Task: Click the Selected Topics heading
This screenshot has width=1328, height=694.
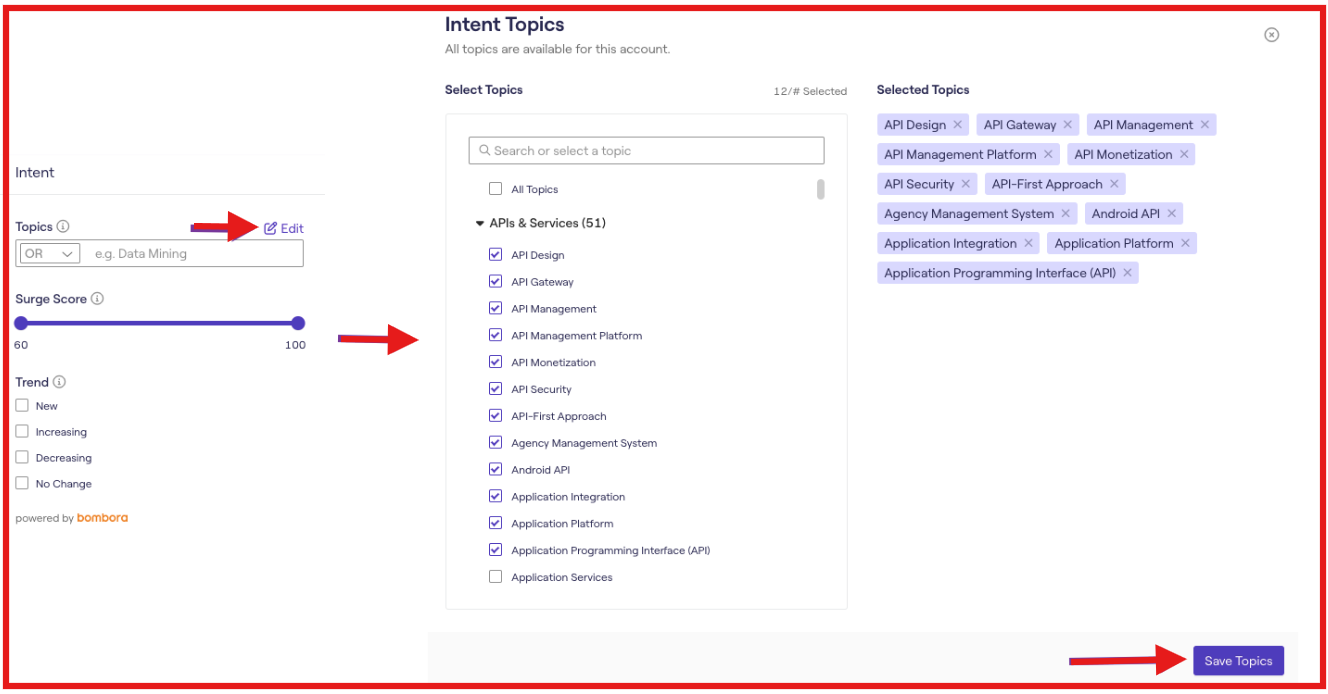Action: coord(923,90)
